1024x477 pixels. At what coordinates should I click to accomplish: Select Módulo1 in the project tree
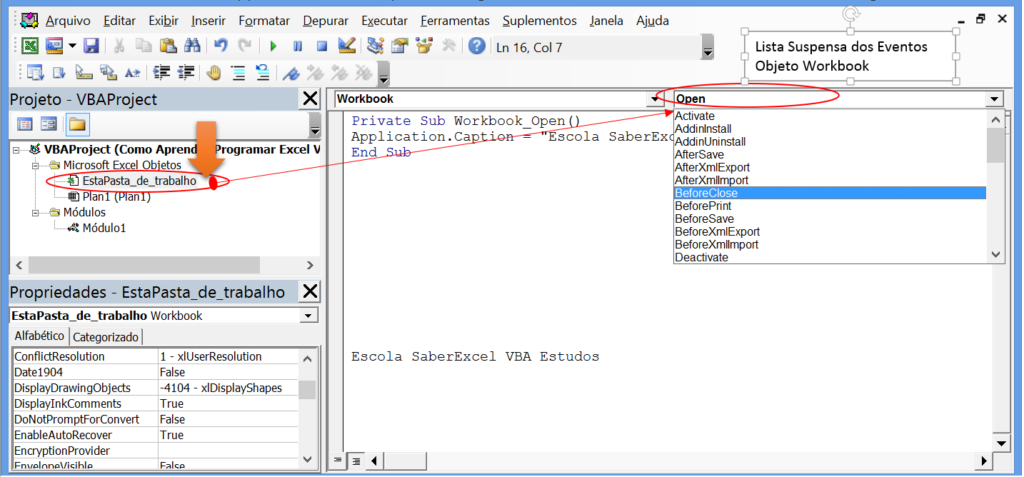[104, 228]
